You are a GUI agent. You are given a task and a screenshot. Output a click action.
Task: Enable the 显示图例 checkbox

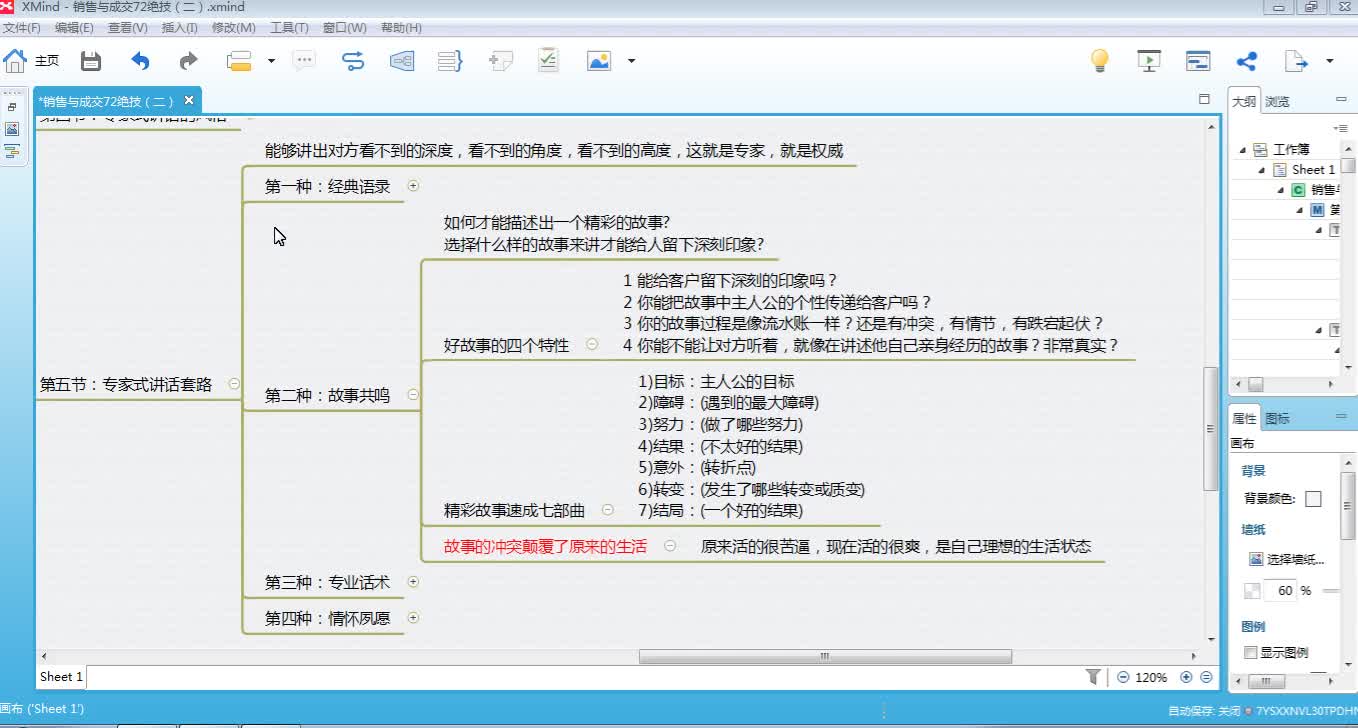pos(1250,652)
